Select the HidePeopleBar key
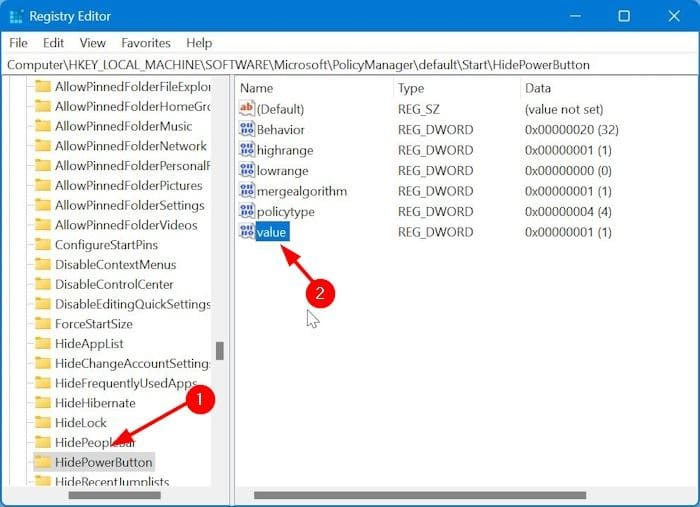This screenshot has height=507, width=700. coord(95,442)
